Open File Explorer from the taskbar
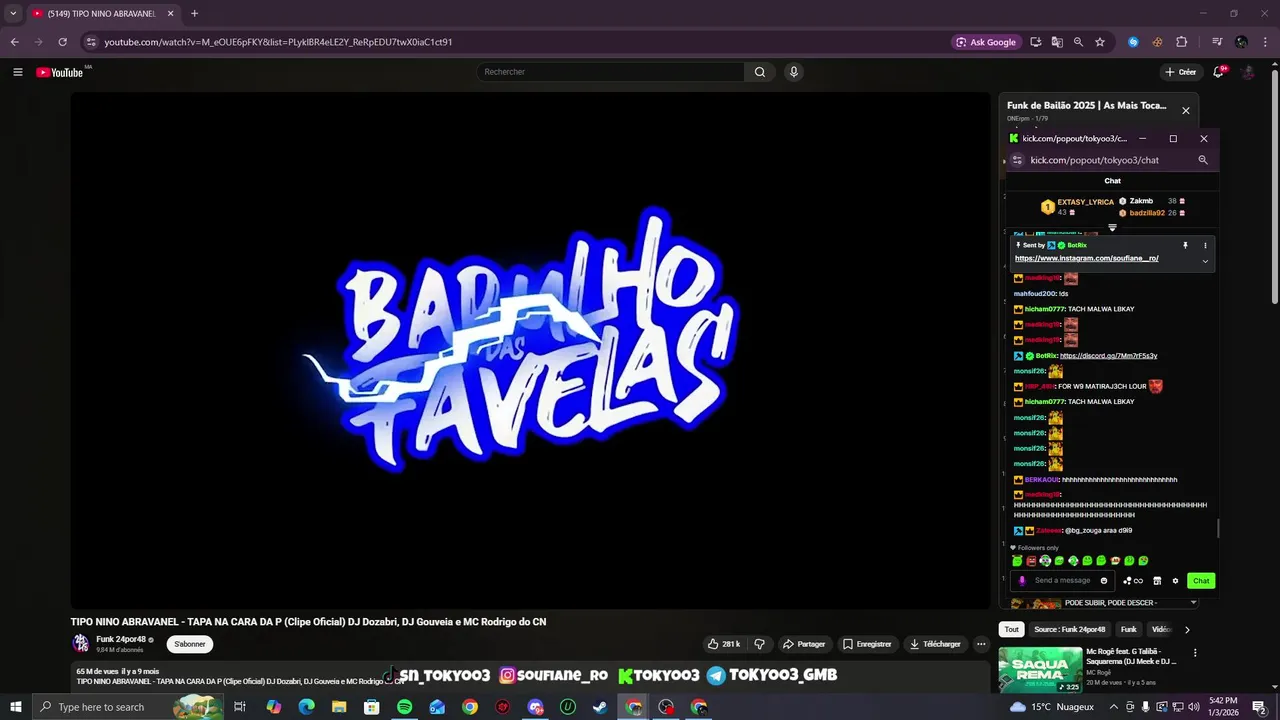The height and width of the screenshot is (720, 1280). [339, 707]
